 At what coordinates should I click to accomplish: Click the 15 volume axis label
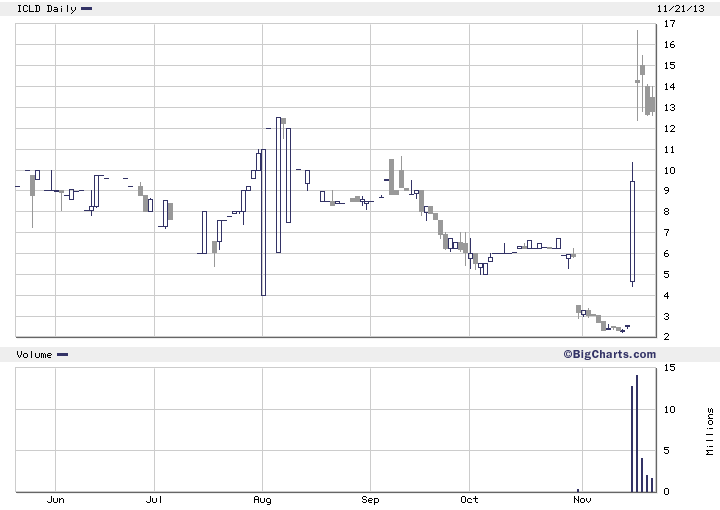(669, 368)
